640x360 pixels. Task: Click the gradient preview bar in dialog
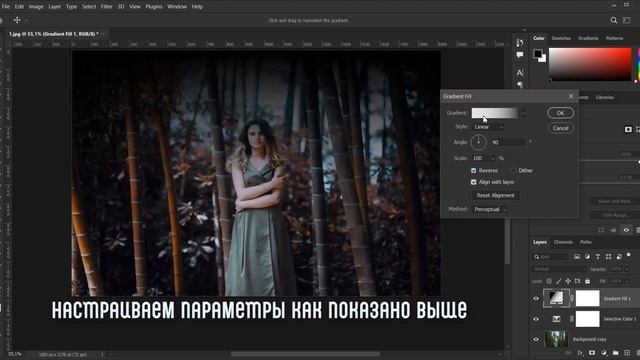point(495,113)
